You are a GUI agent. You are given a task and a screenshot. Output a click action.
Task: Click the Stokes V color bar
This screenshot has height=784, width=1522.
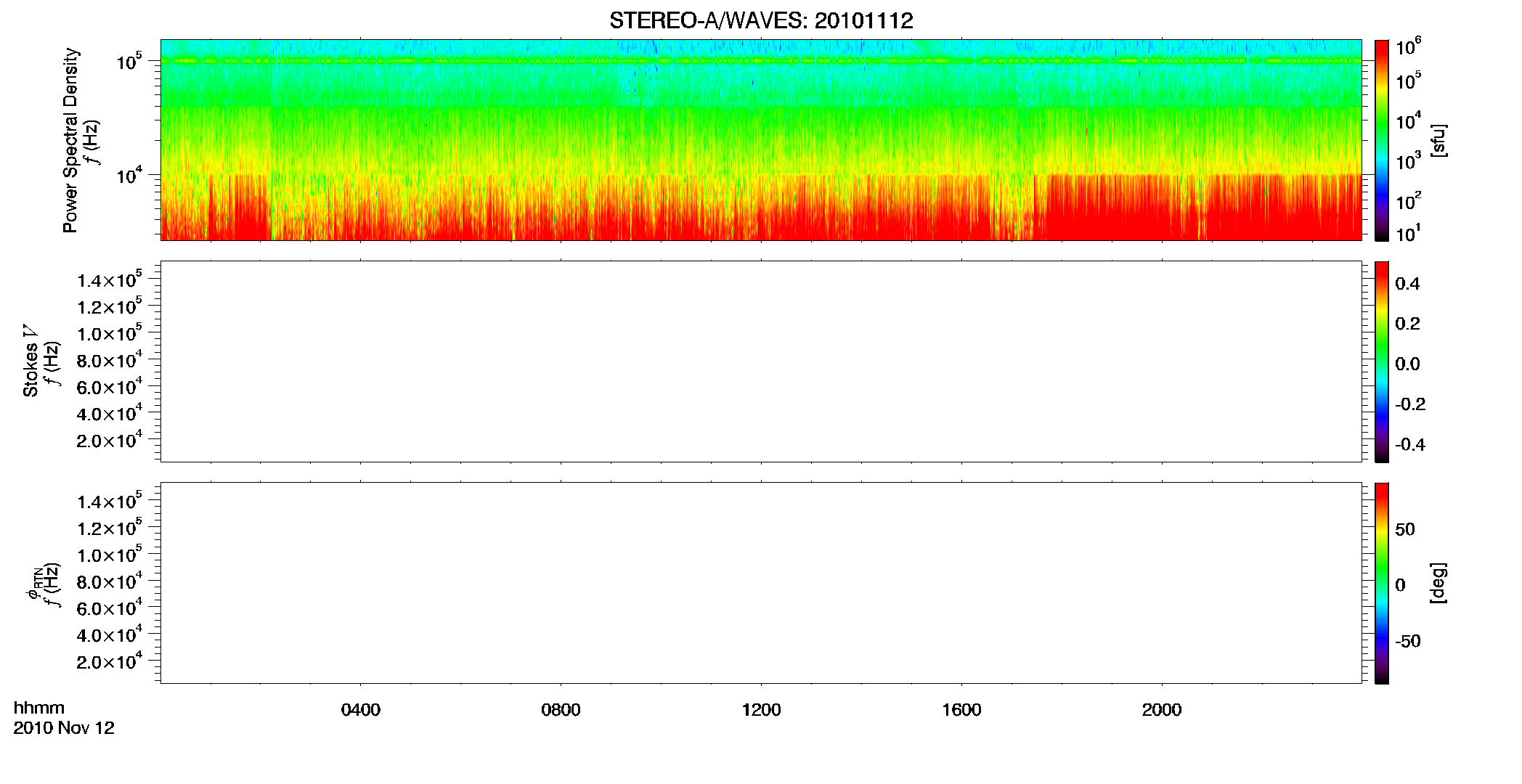pyautogui.click(x=1382, y=362)
